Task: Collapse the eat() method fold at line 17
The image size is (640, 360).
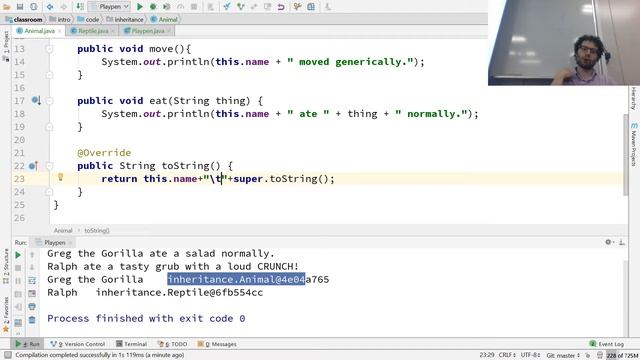Action: pos(49,100)
